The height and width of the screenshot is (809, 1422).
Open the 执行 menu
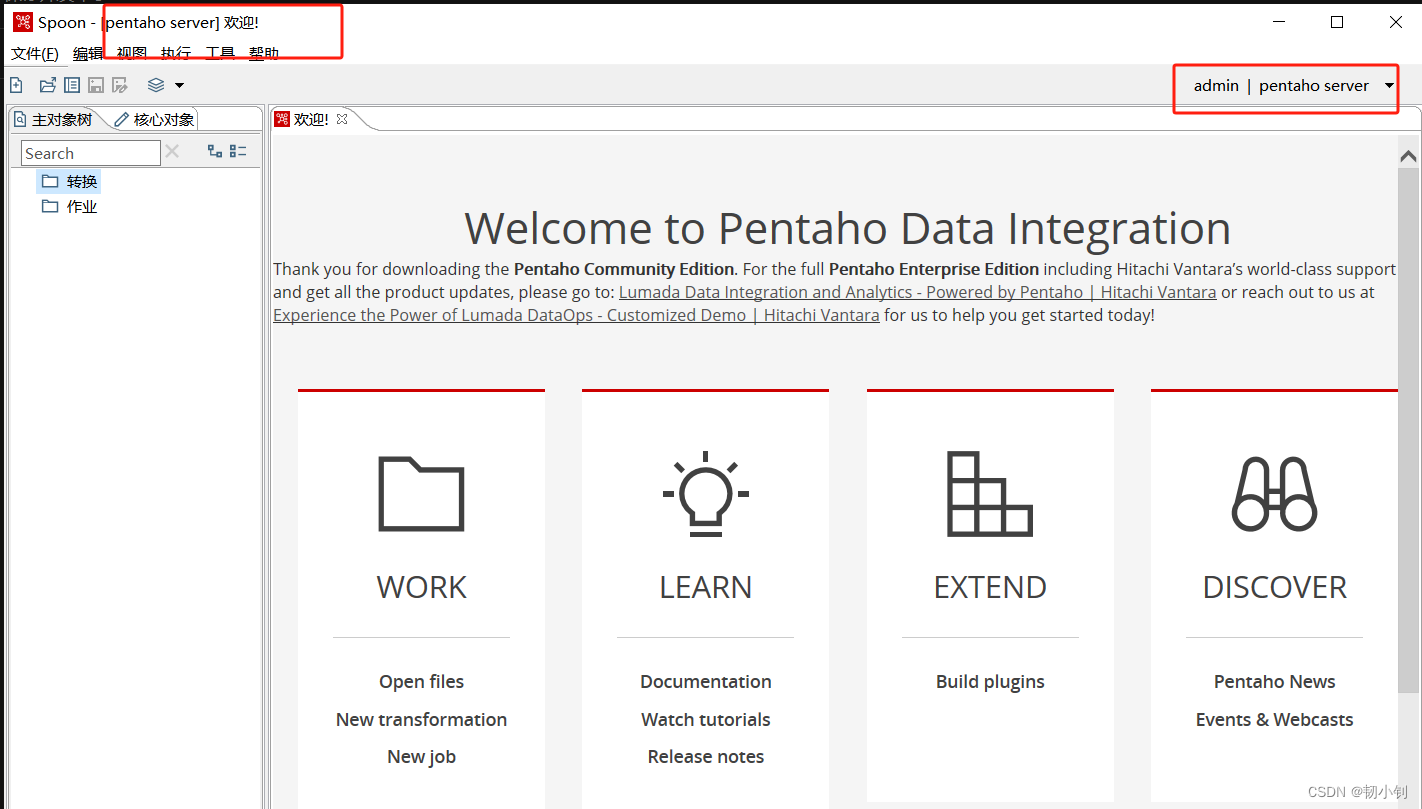tap(176, 53)
